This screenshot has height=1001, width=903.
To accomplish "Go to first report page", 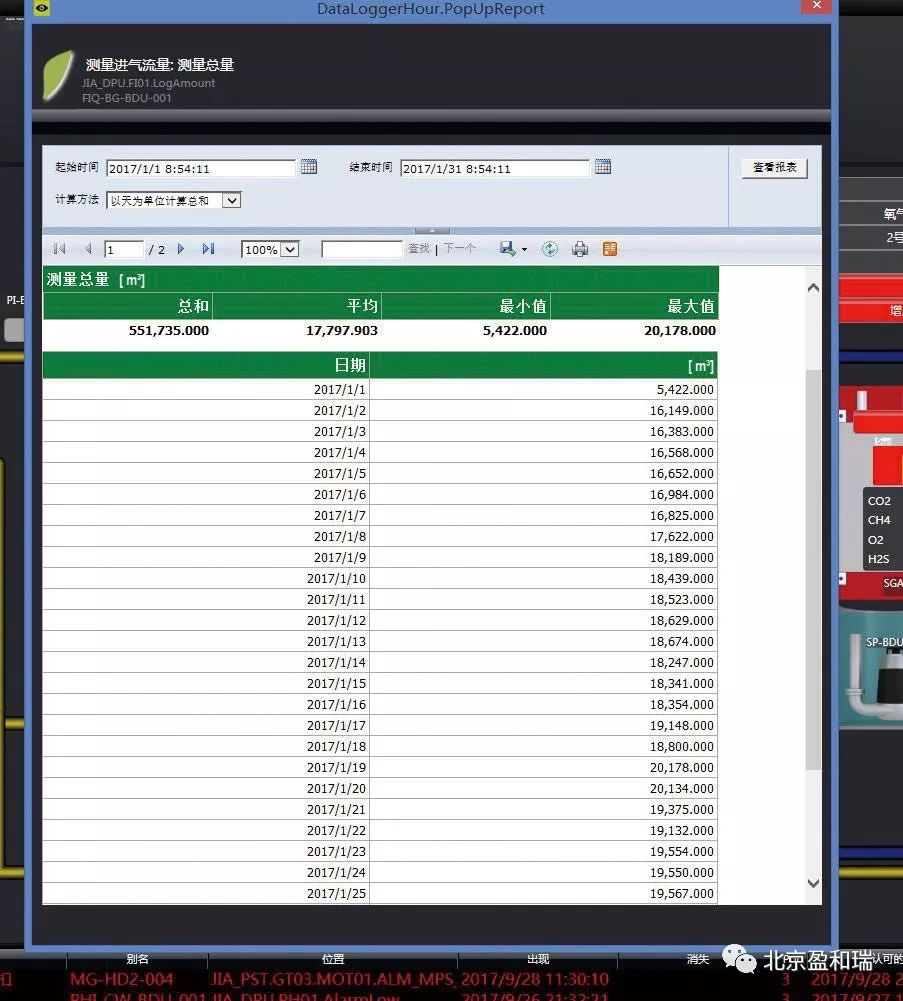I will click(x=60, y=249).
